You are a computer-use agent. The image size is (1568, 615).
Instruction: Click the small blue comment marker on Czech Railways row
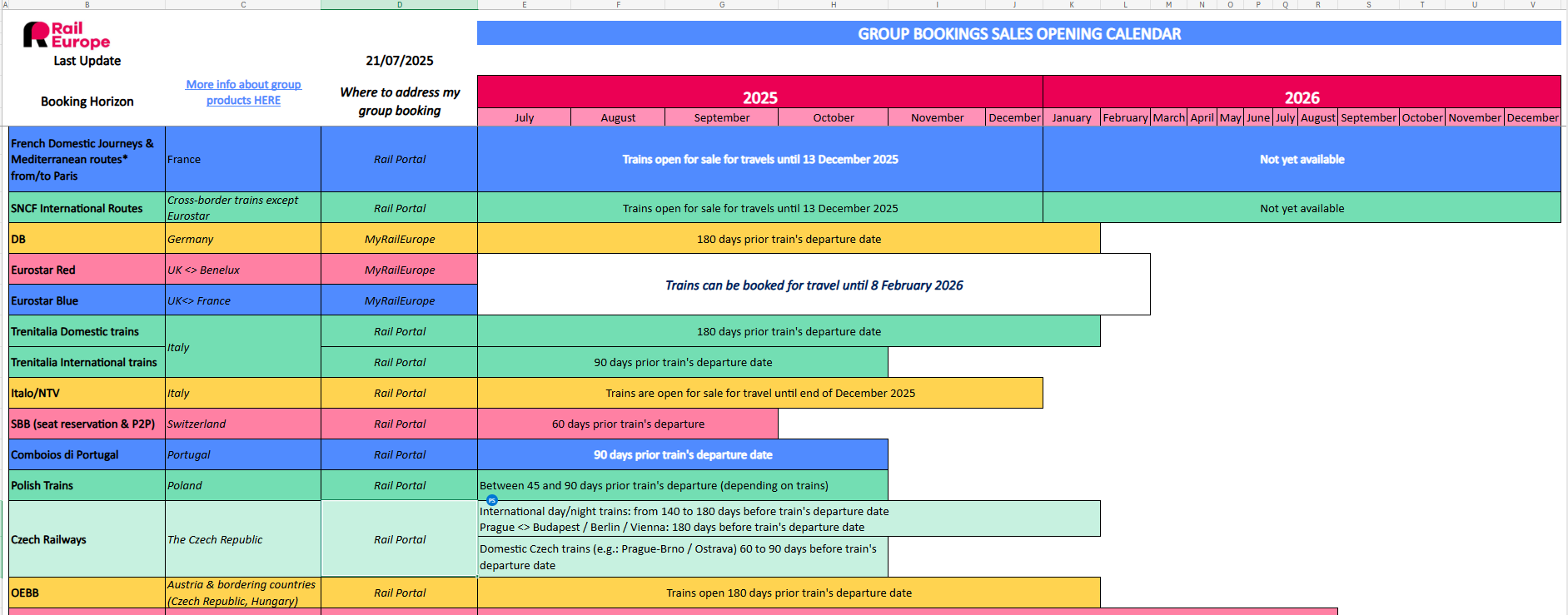coord(492,500)
